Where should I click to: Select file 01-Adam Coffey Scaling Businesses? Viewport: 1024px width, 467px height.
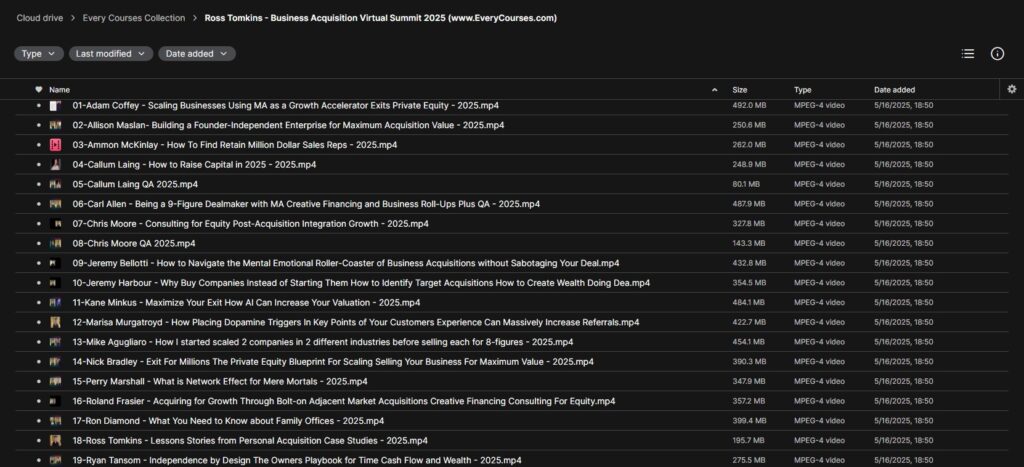[285, 106]
